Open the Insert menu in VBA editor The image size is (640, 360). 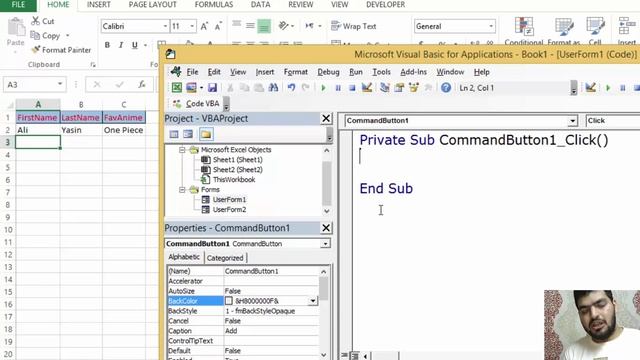264,72
